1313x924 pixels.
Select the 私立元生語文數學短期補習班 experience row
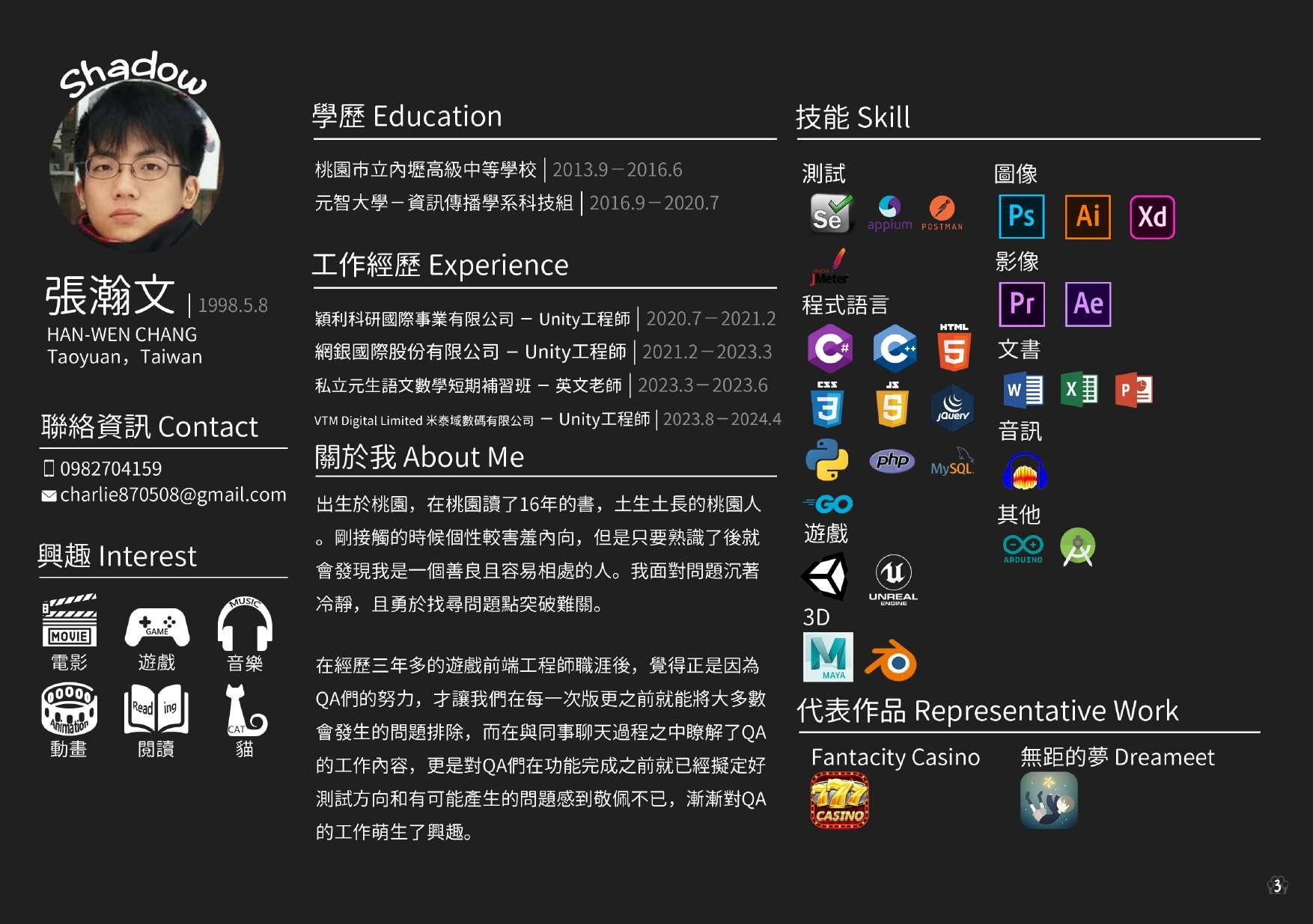tap(541, 385)
